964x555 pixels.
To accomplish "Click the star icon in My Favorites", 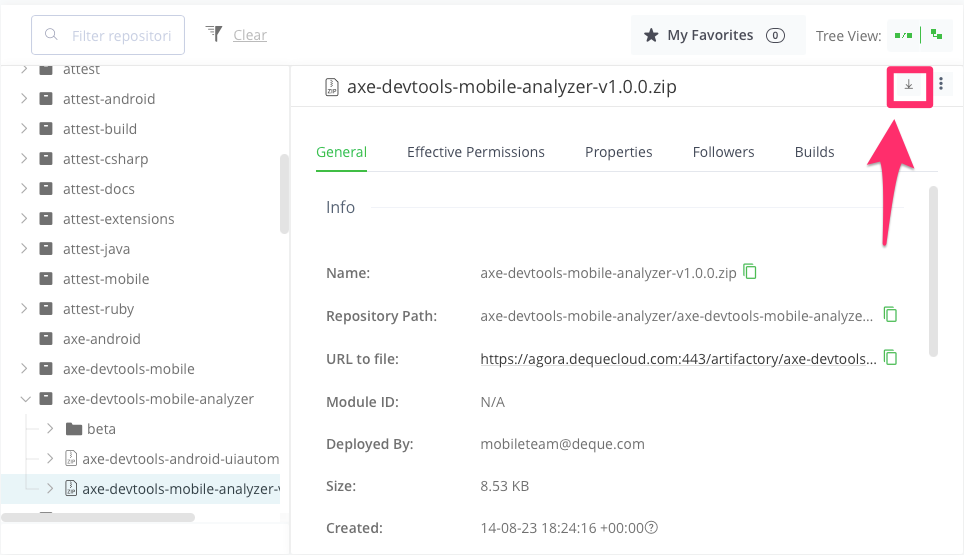I will click(651, 35).
